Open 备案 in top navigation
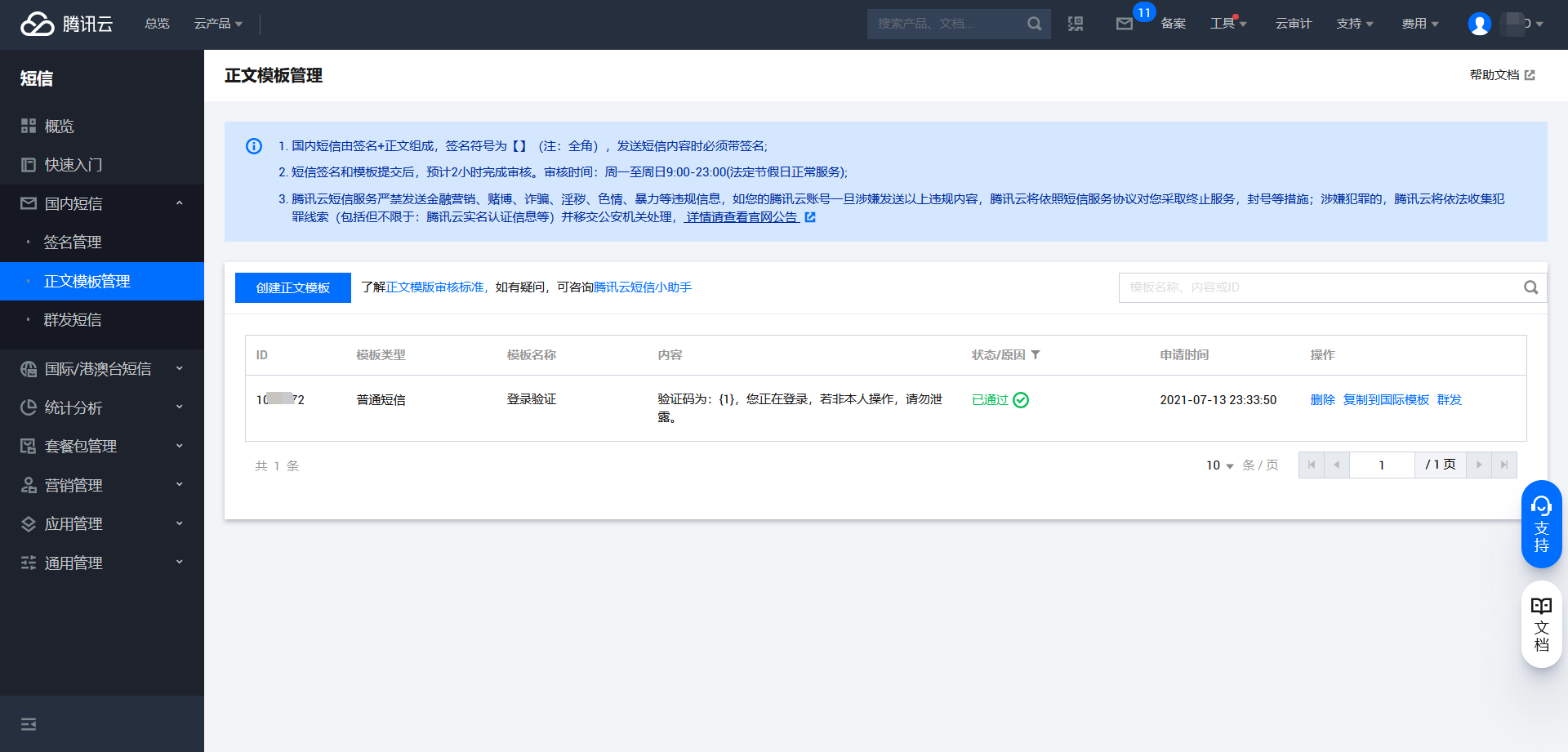This screenshot has width=1568, height=752. (x=1174, y=24)
